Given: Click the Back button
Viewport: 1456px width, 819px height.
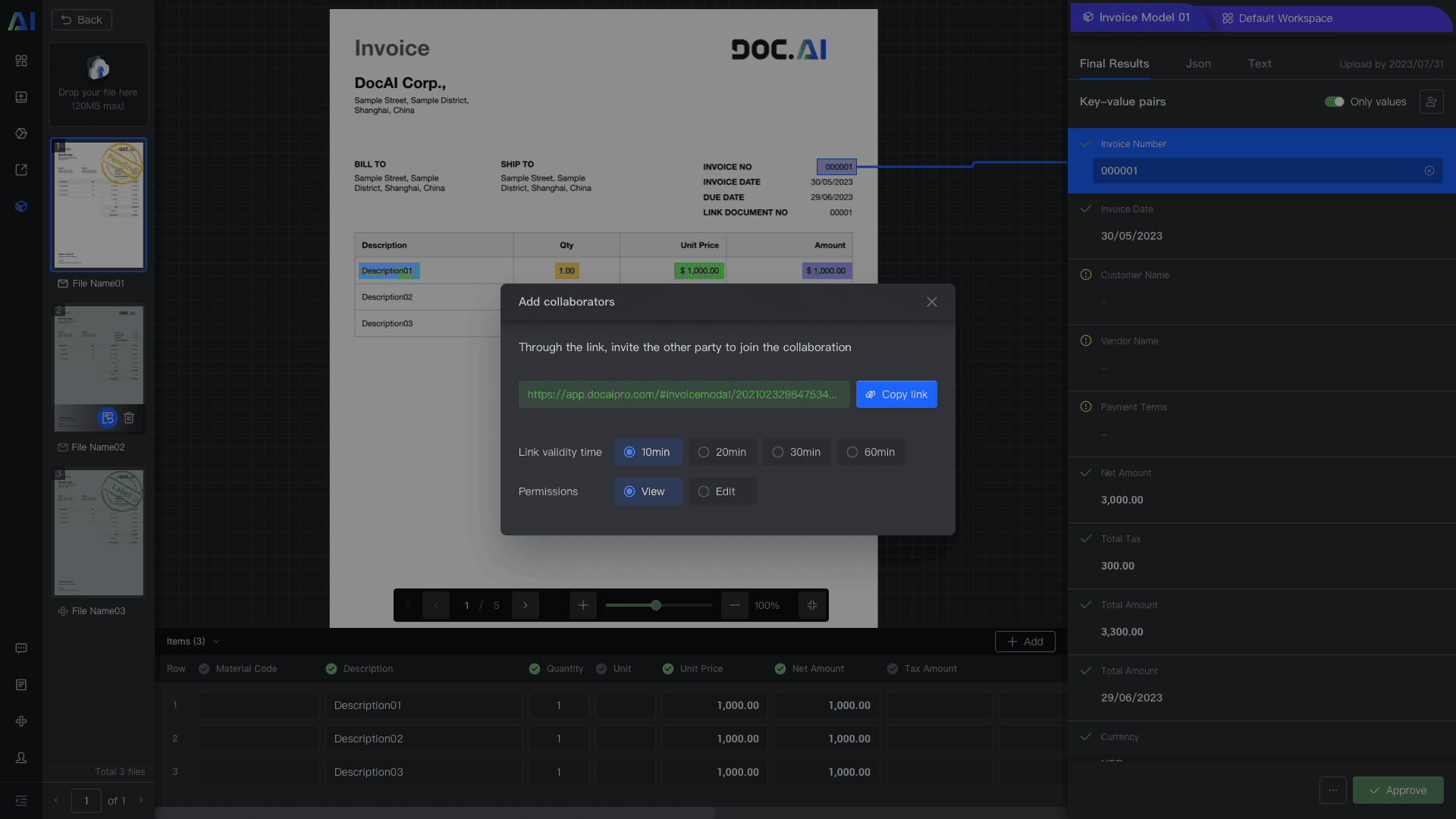Looking at the screenshot, I should (82, 20).
